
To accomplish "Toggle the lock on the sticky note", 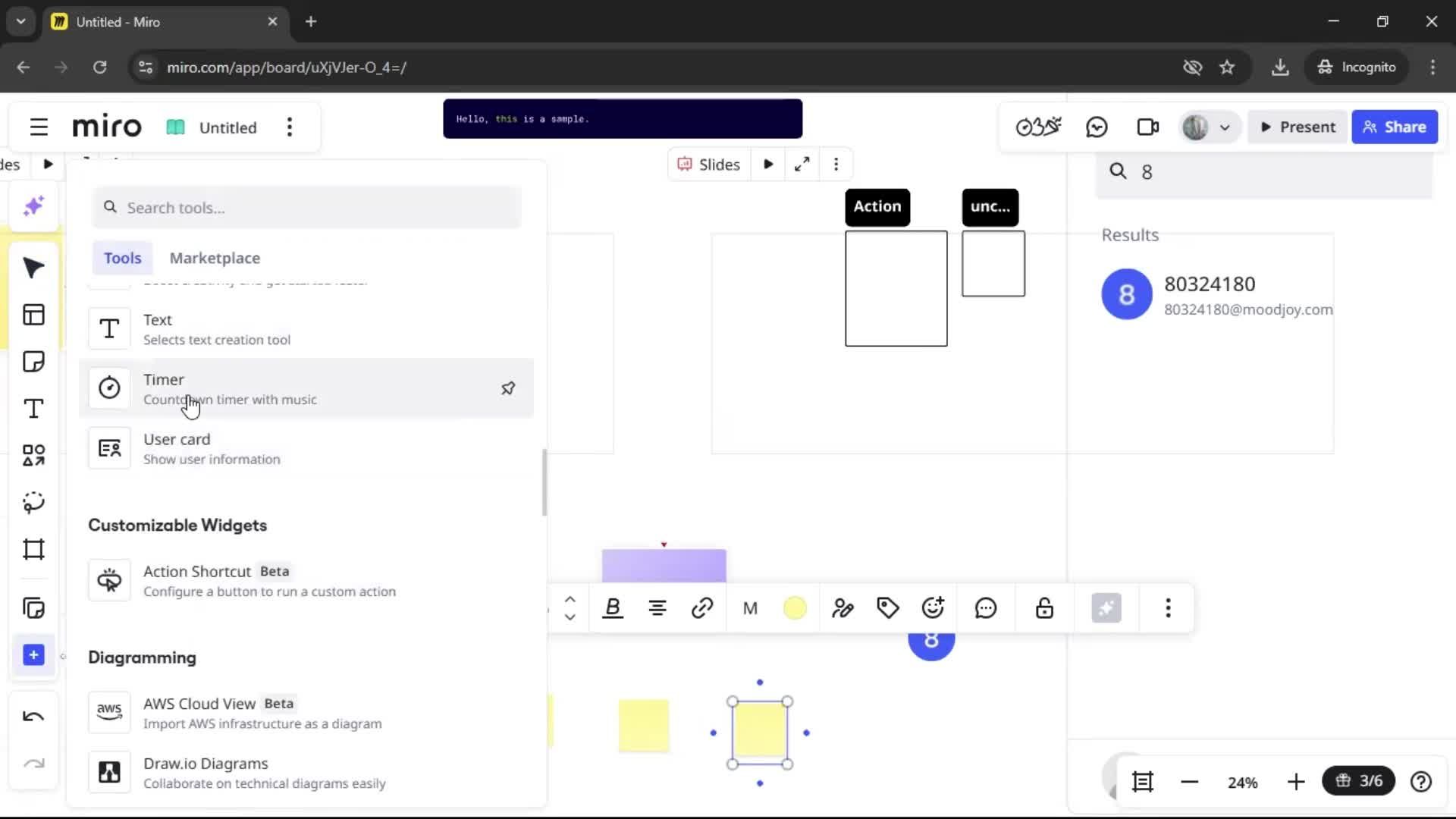I will (1044, 608).
